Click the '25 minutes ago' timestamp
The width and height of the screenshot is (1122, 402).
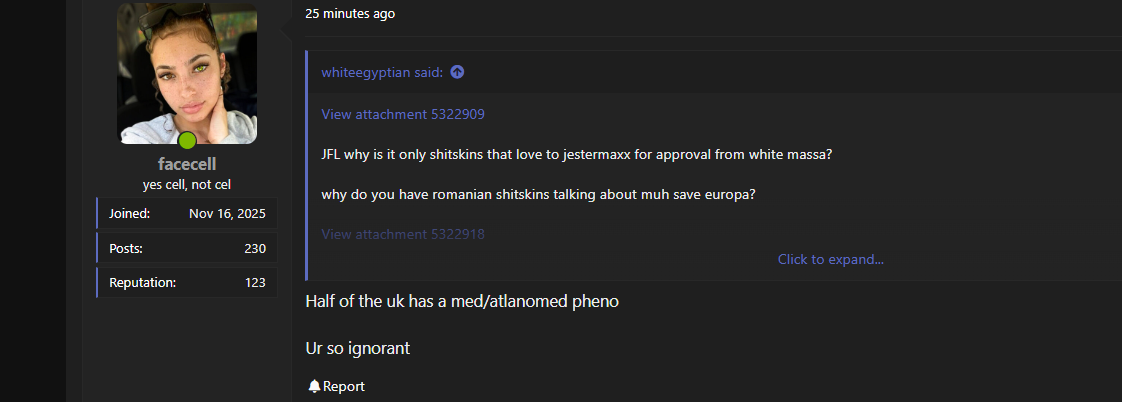[350, 14]
